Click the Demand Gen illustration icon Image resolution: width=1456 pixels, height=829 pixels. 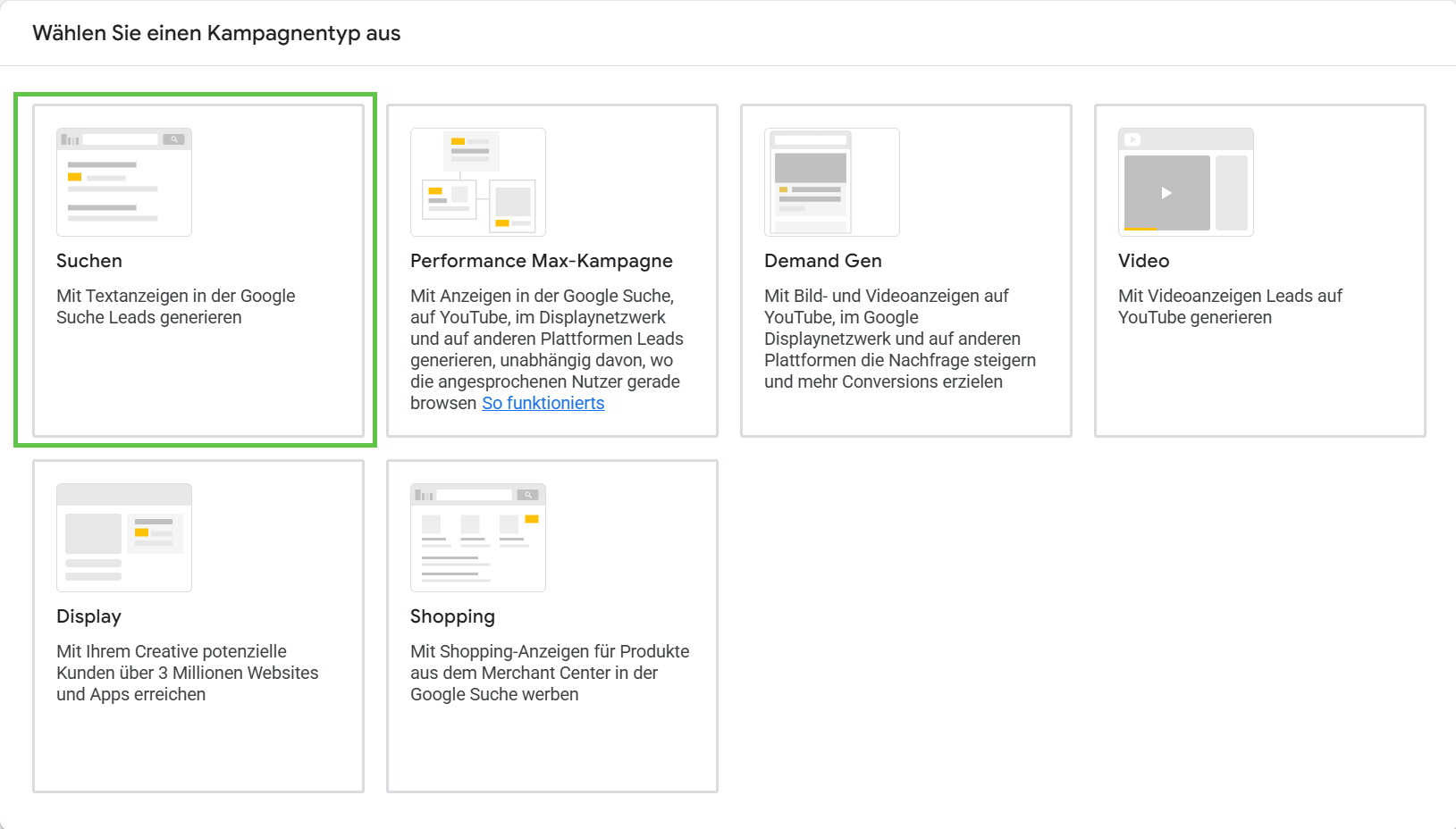831,182
